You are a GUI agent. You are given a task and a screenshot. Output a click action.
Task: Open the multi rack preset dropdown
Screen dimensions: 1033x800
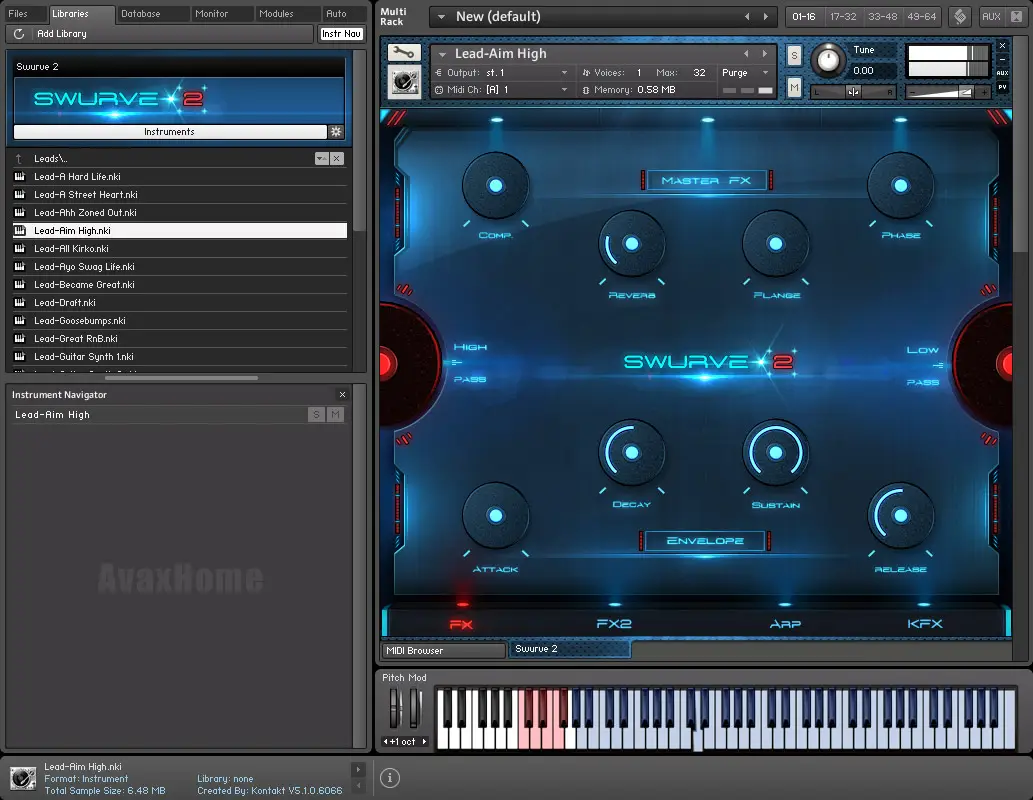pyautogui.click(x=441, y=16)
